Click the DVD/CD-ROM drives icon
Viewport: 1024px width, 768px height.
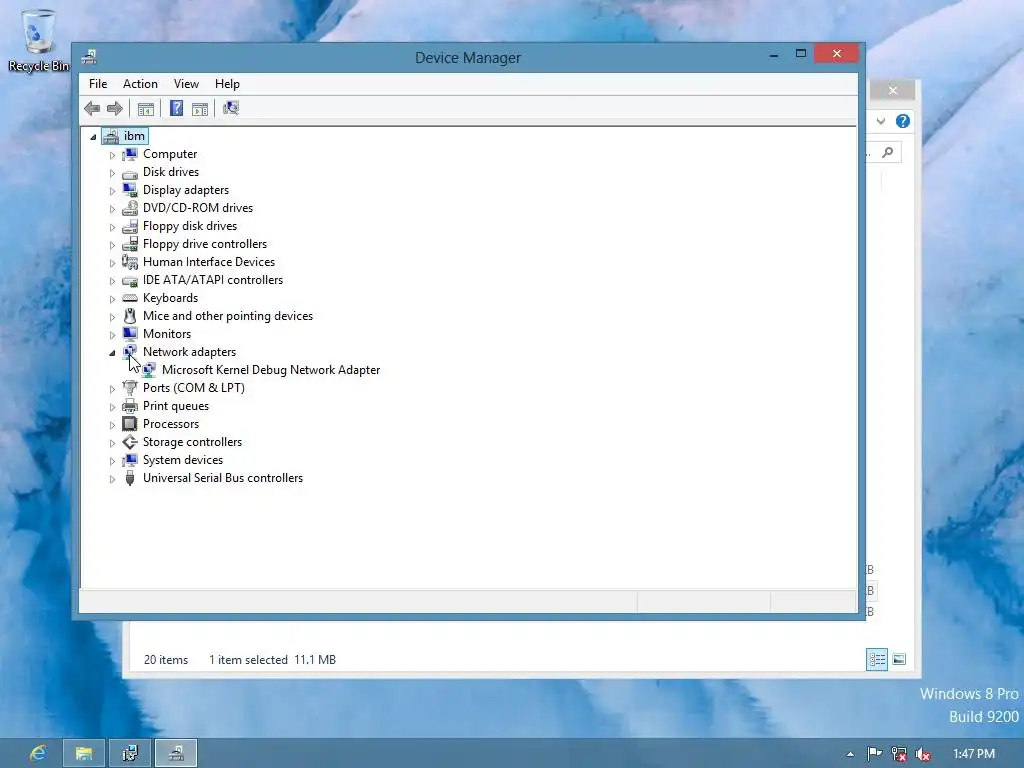pyautogui.click(x=130, y=208)
